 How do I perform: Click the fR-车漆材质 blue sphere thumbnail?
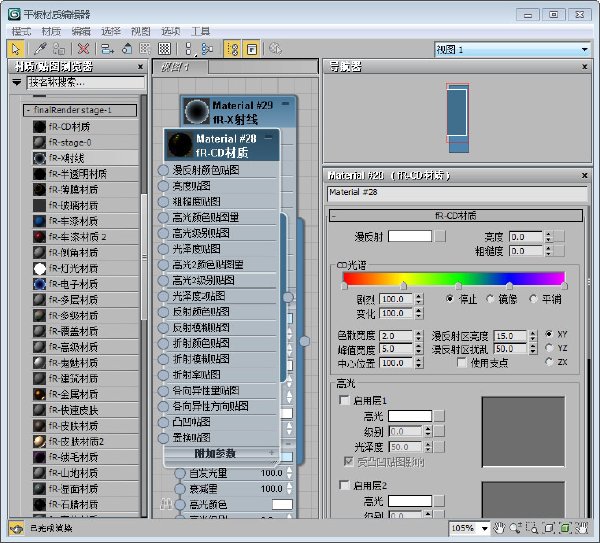pos(39,221)
